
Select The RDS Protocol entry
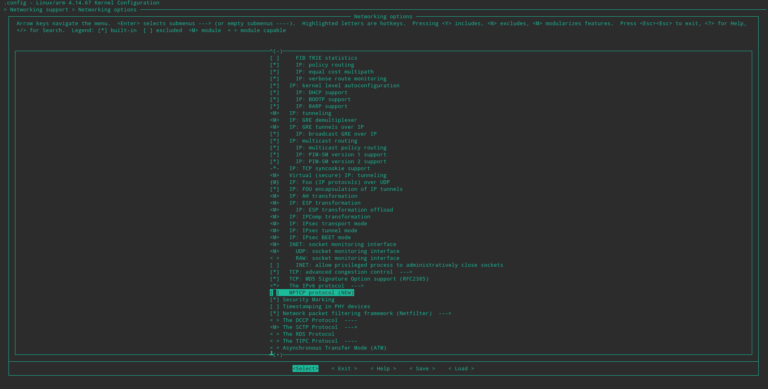pyautogui.click(x=302, y=334)
